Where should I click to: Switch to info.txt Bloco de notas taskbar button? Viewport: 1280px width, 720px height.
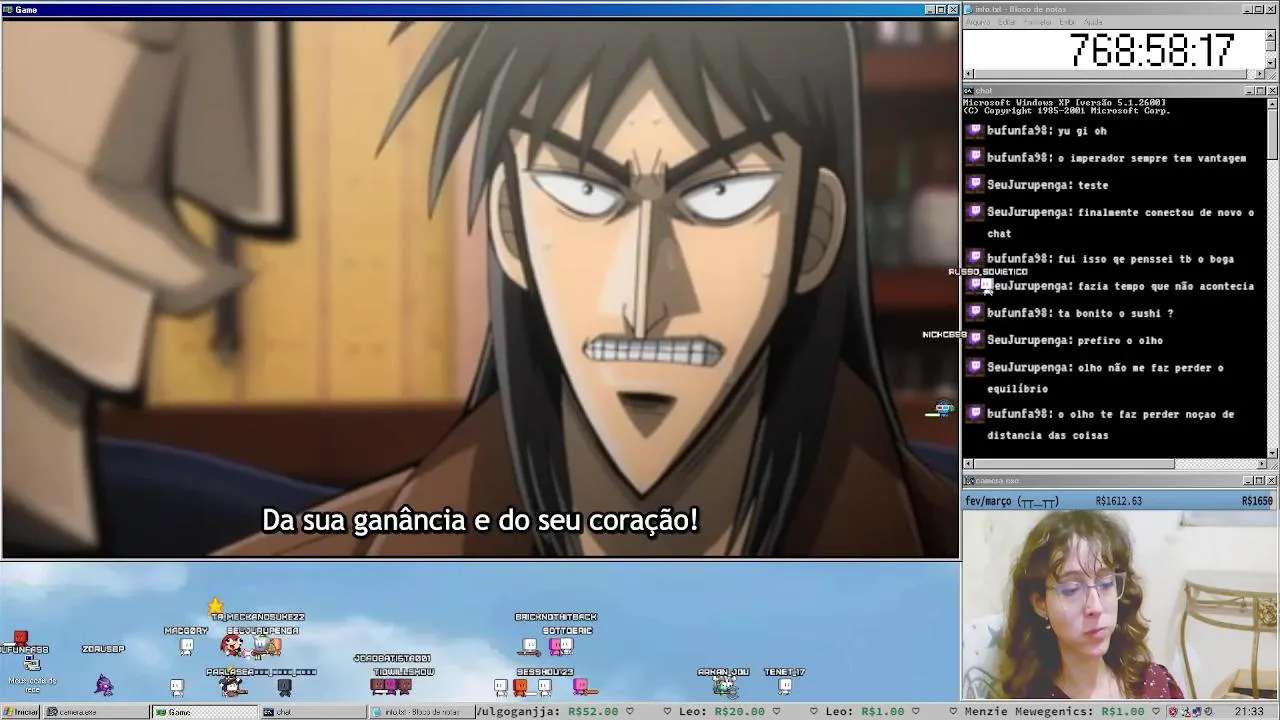pyautogui.click(x=420, y=712)
